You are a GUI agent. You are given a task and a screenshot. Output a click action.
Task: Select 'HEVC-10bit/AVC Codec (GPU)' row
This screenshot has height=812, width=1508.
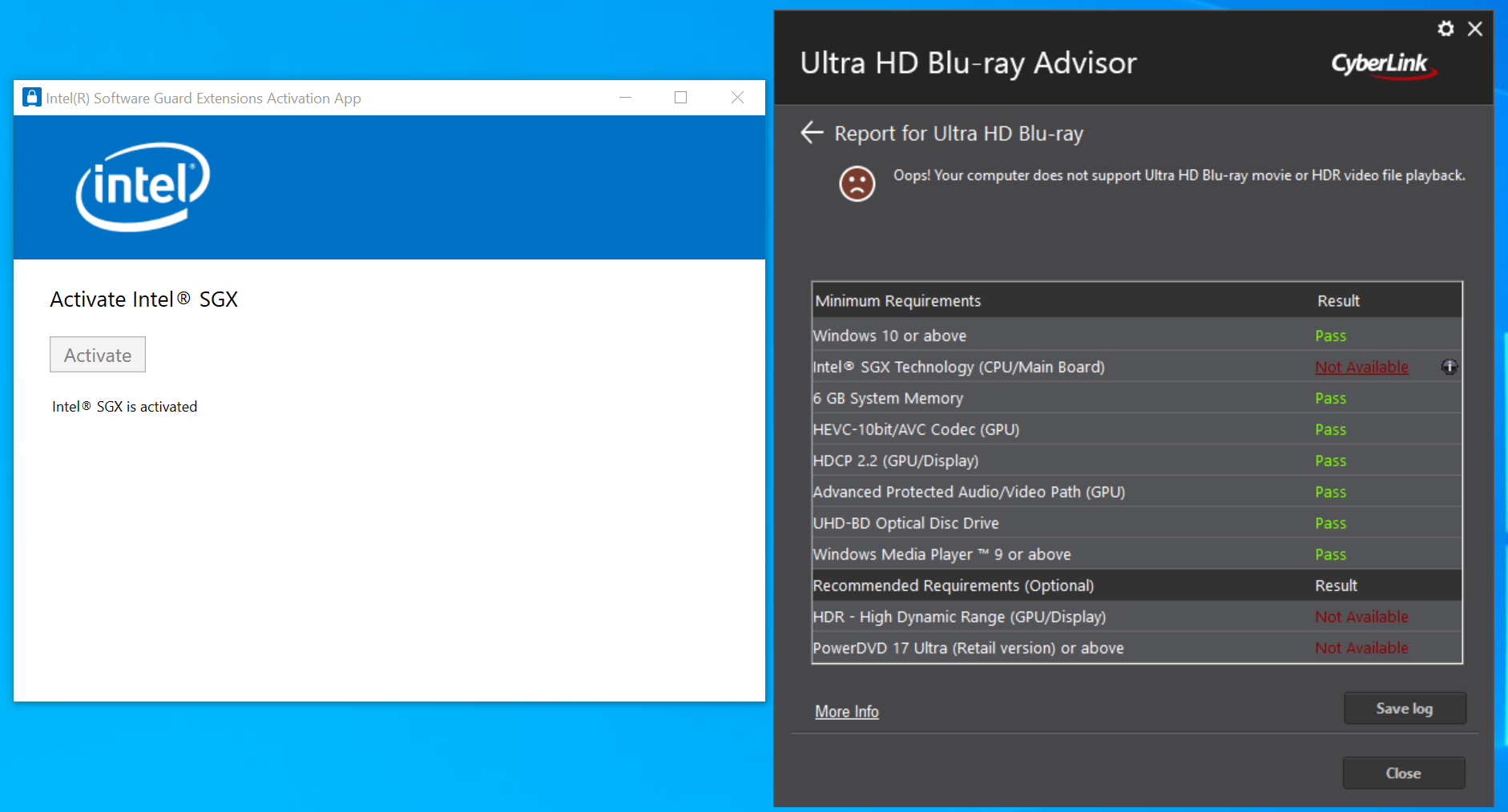(1137, 429)
